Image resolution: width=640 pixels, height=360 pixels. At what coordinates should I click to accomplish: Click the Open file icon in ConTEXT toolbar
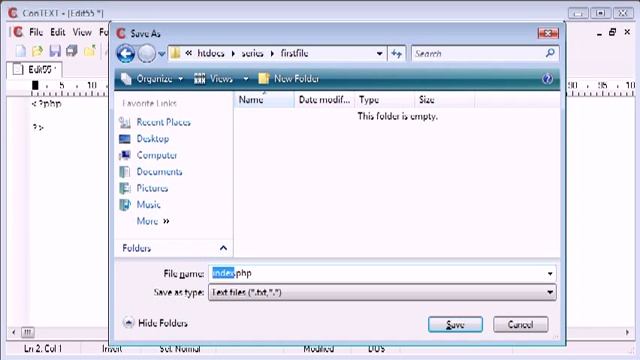point(38,51)
